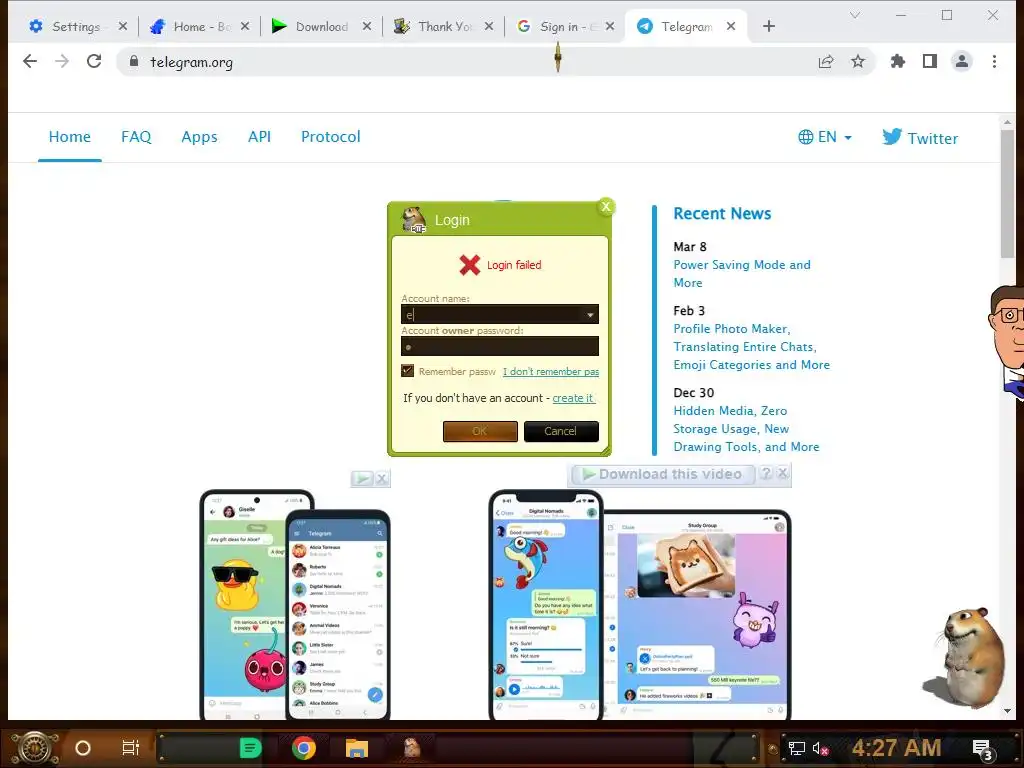Close the Settings browser tab
This screenshot has width=1024, height=768.
tap(123, 26)
